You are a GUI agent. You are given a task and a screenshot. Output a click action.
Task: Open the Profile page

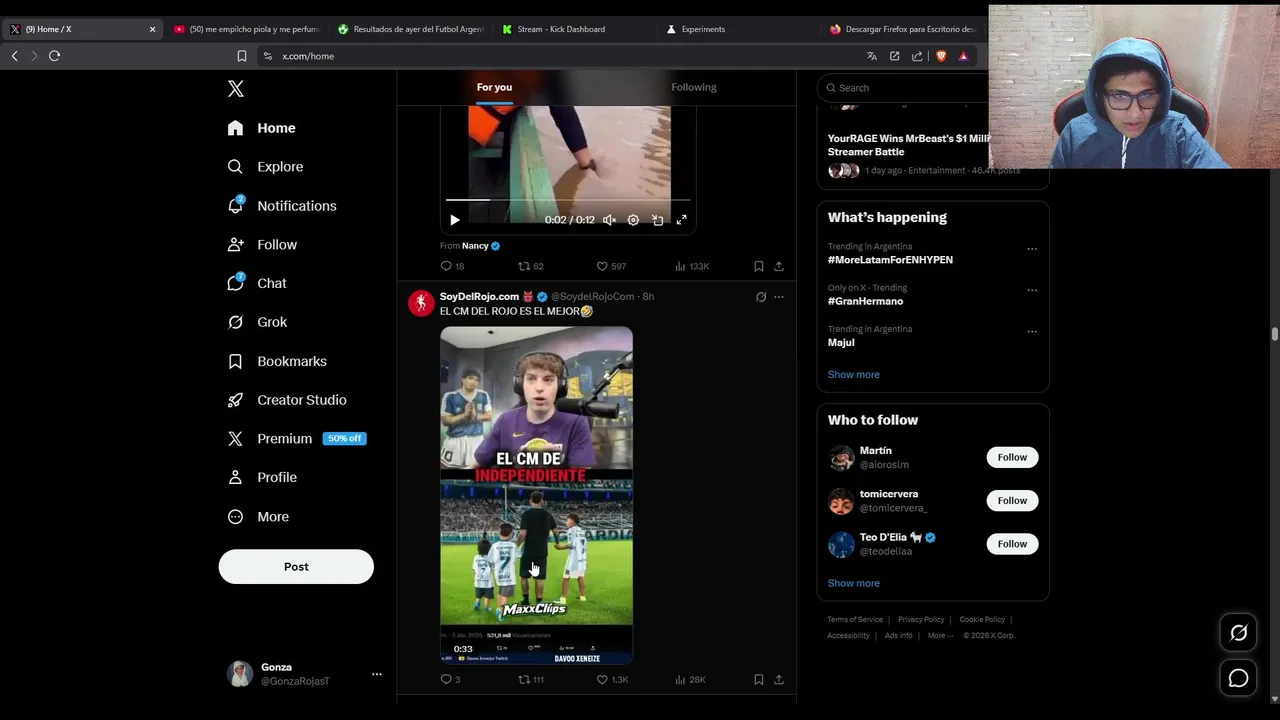tap(262, 478)
